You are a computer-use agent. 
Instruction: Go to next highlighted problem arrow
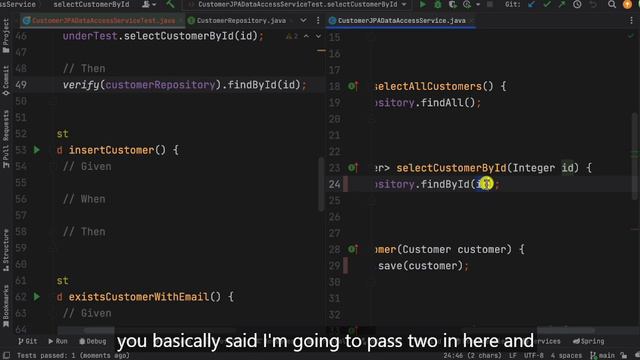click(x=318, y=36)
